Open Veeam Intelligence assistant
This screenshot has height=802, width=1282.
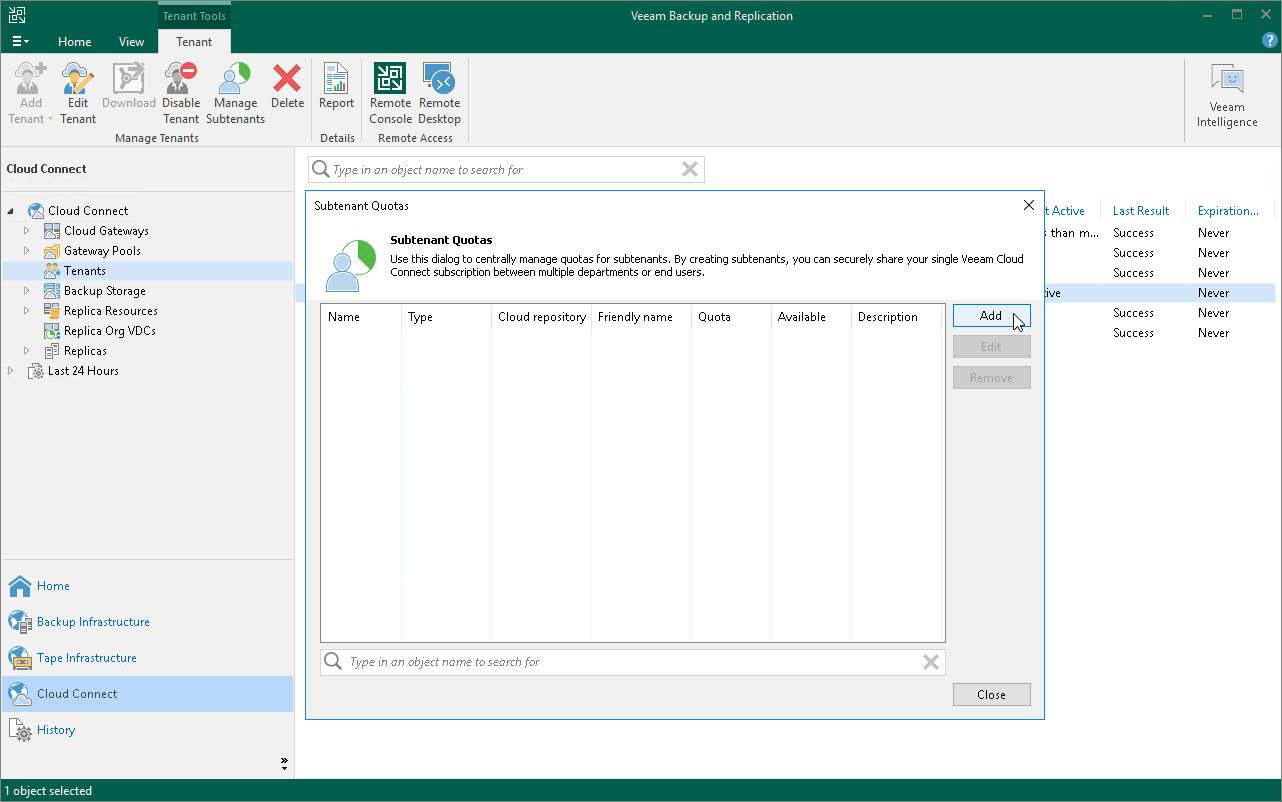pyautogui.click(x=1227, y=95)
